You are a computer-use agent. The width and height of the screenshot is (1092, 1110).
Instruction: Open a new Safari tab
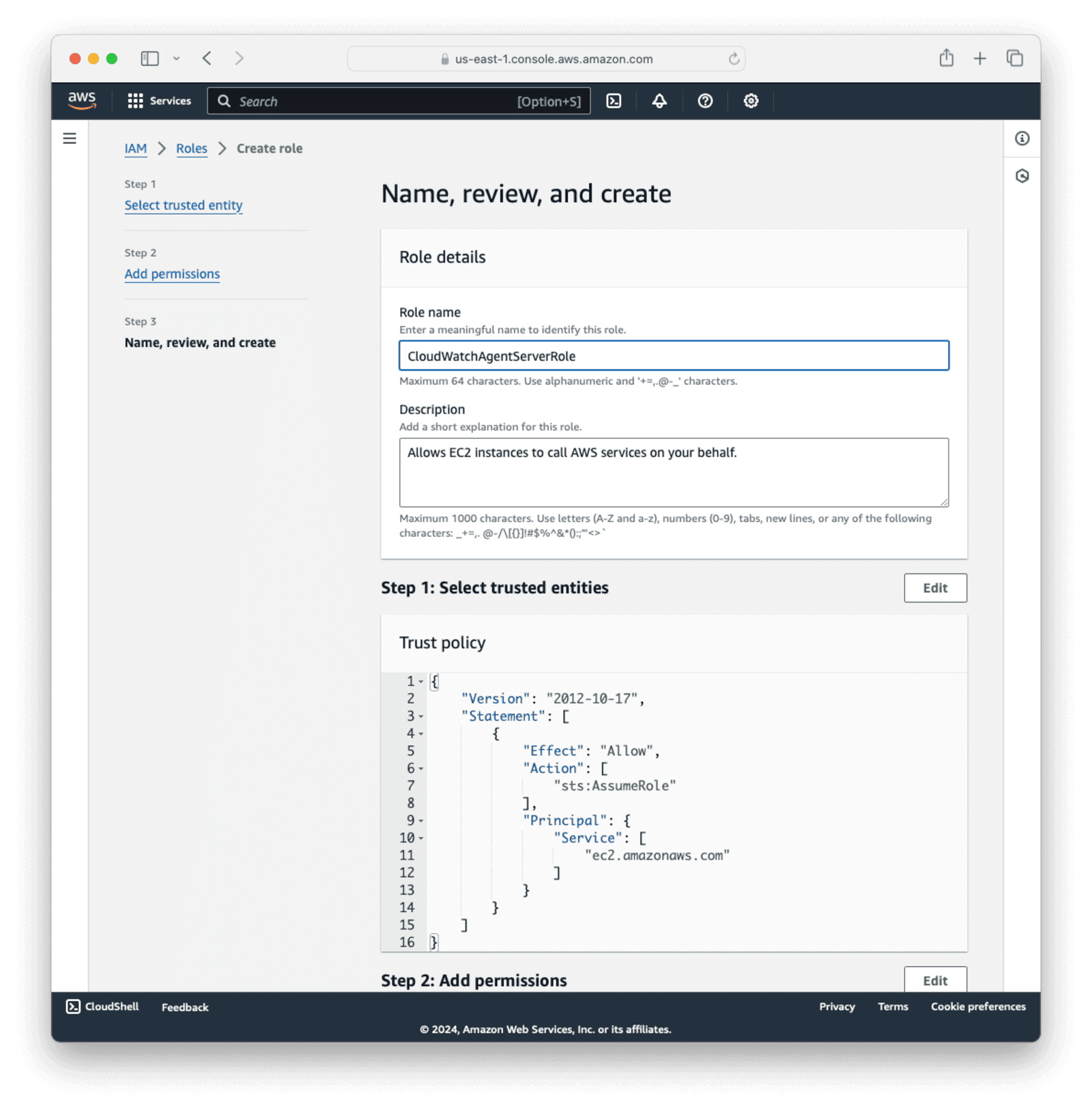pyautogui.click(x=979, y=59)
